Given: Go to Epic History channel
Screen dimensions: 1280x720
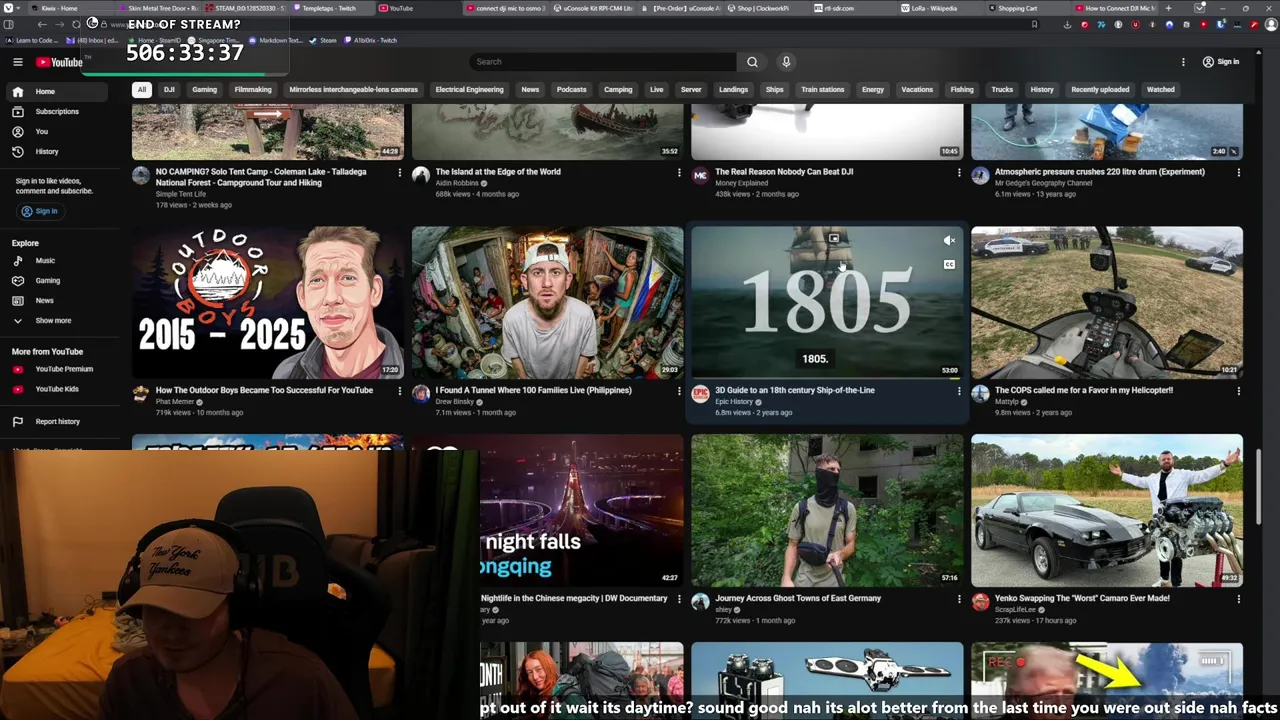Looking at the screenshot, I should click(x=734, y=402).
